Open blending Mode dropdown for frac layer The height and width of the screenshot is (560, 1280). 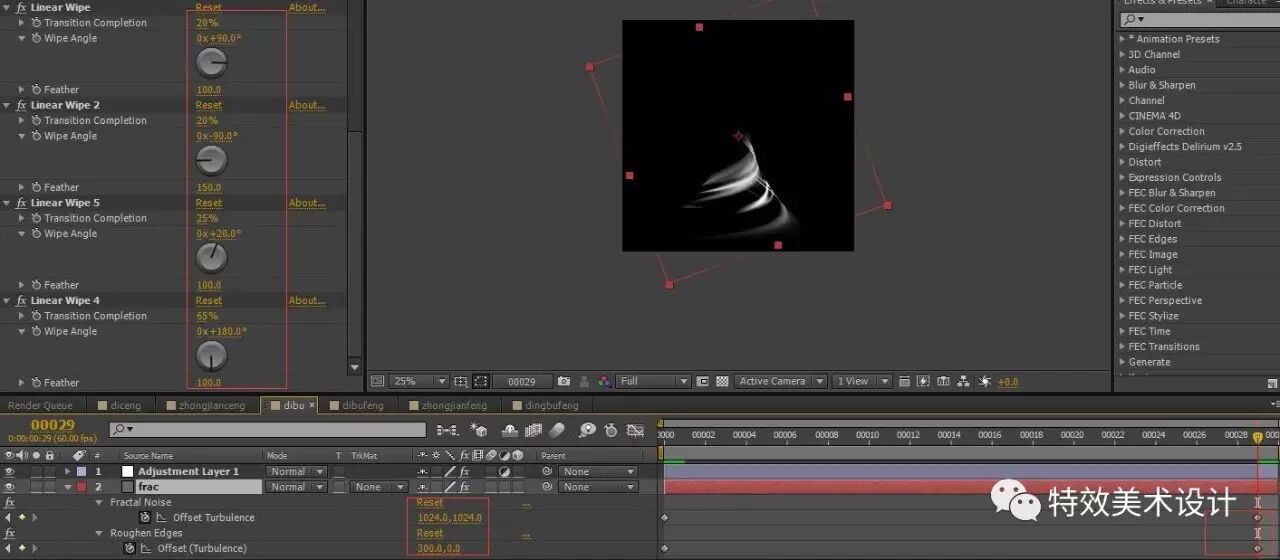(296, 487)
